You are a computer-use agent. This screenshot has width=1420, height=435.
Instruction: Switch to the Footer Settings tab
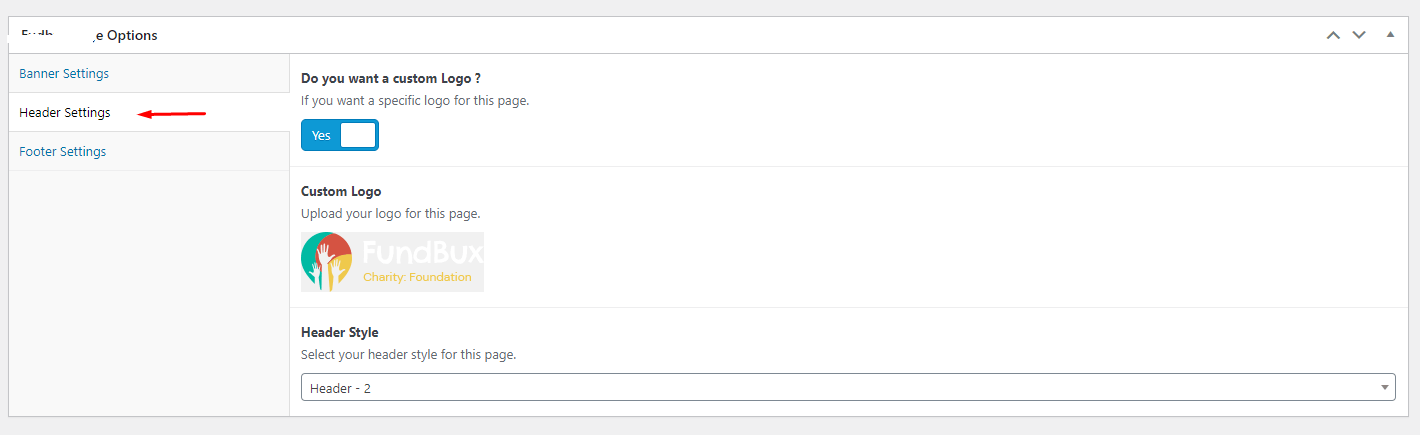pyautogui.click(x=63, y=152)
